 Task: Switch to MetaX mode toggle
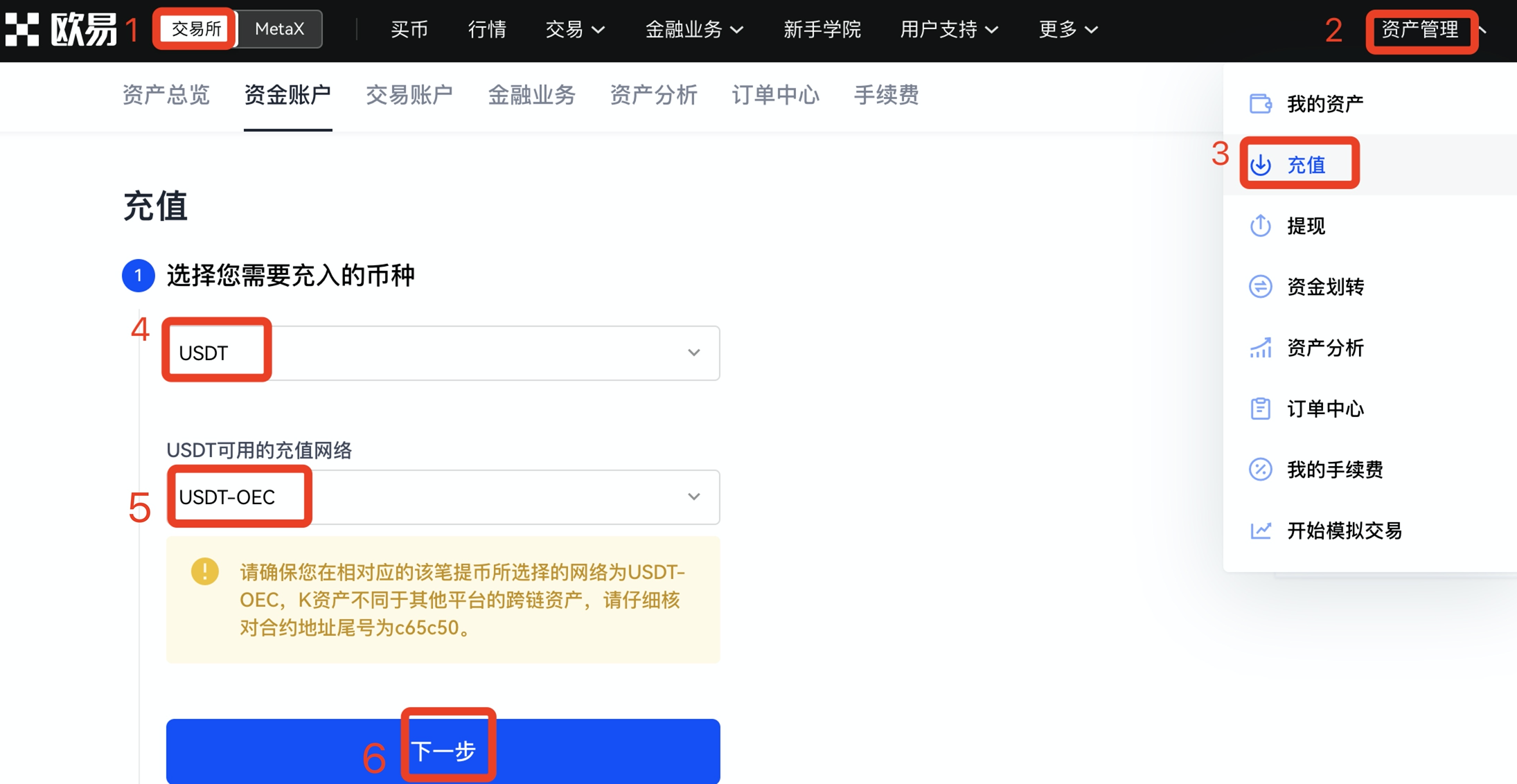[x=280, y=29]
